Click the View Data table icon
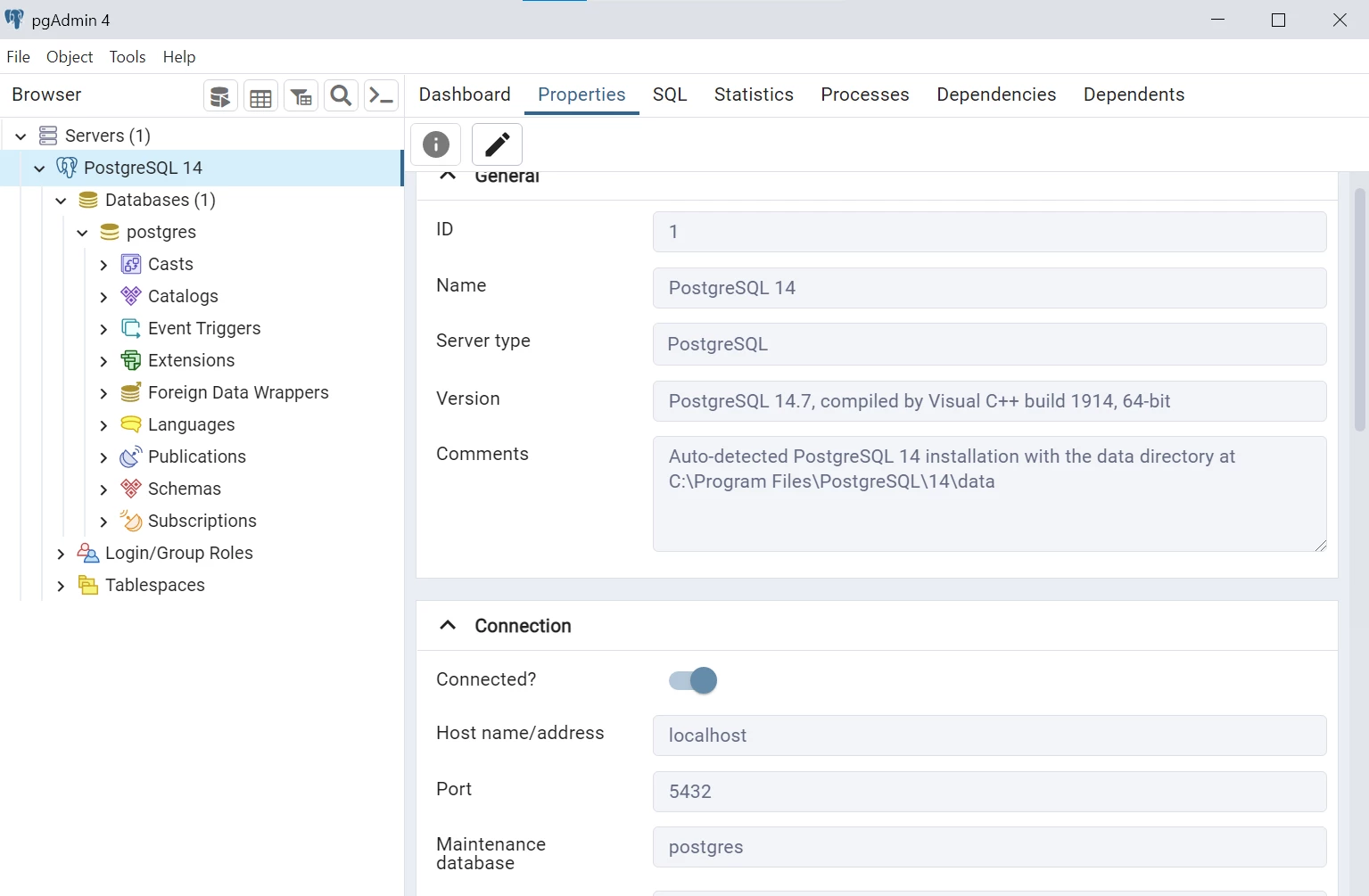Viewport: 1369px width, 896px height. click(x=261, y=96)
